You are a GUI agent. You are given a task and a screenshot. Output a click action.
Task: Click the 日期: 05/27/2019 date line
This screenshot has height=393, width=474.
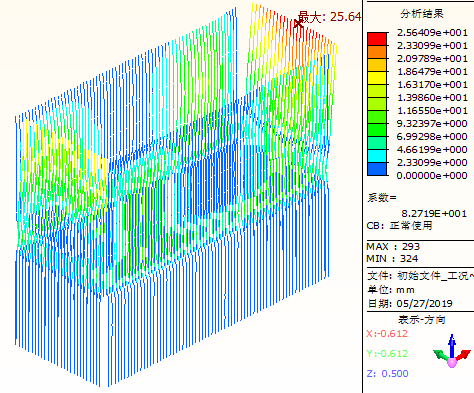click(410, 304)
